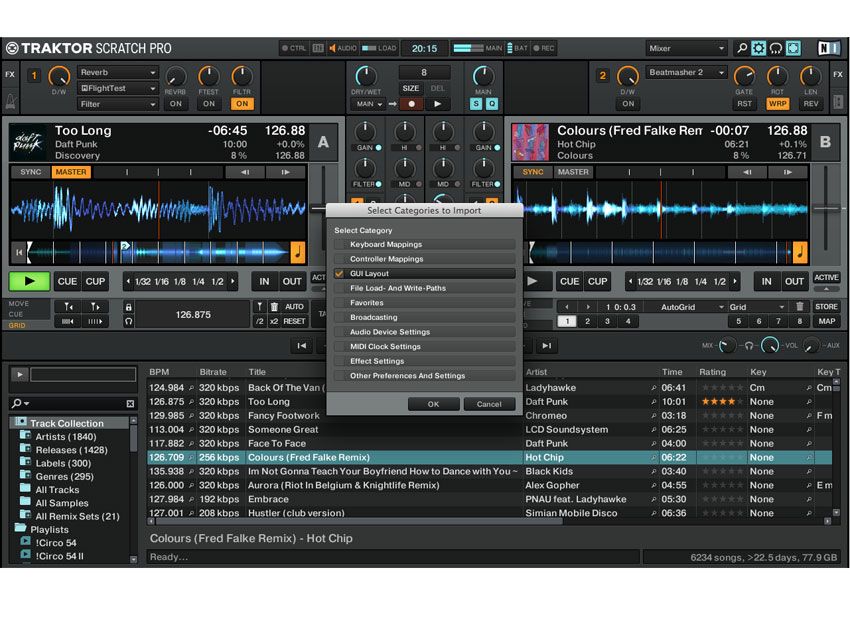This screenshot has height=631, width=850.
Task: Enable SYNC on deck B
Action: click(531, 171)
